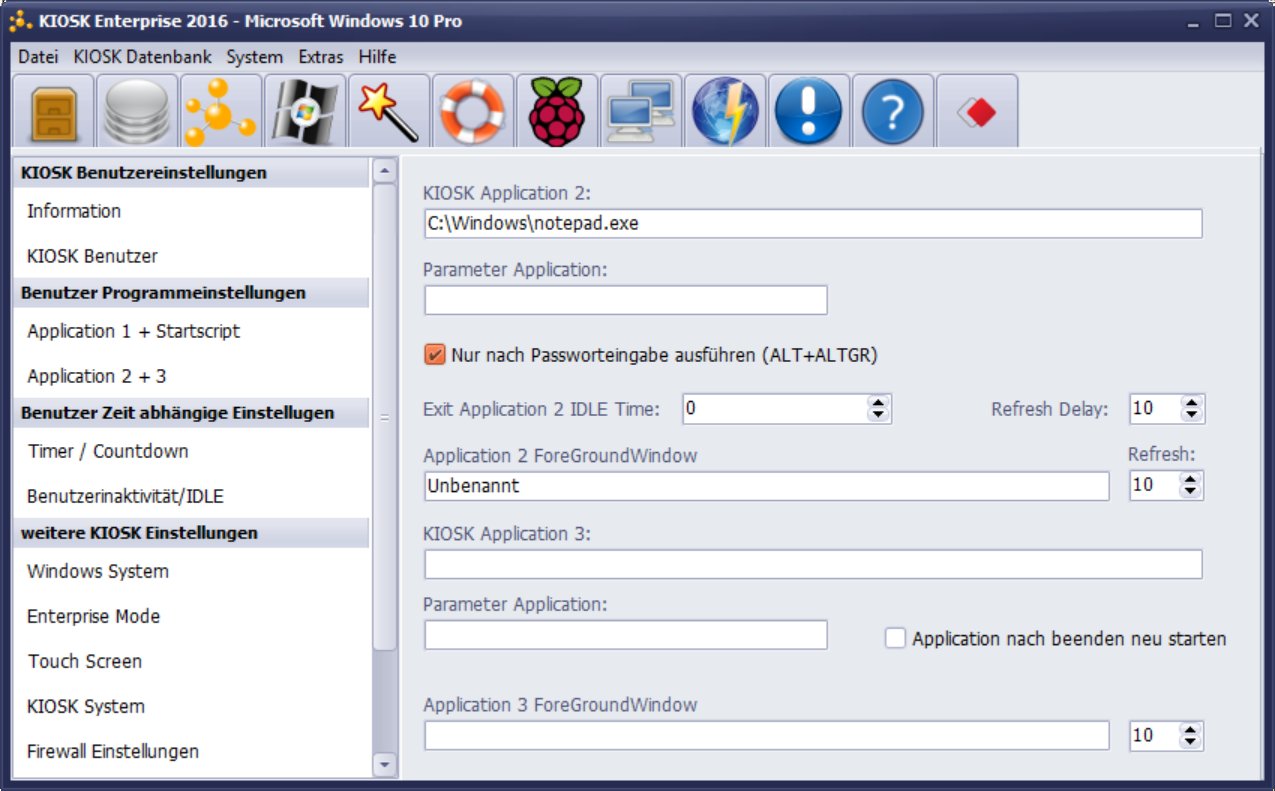The image size is (1275, 791).
Task: Click KIOSK Benutzereinstellungen section header
Action: (x=190, y=173)
